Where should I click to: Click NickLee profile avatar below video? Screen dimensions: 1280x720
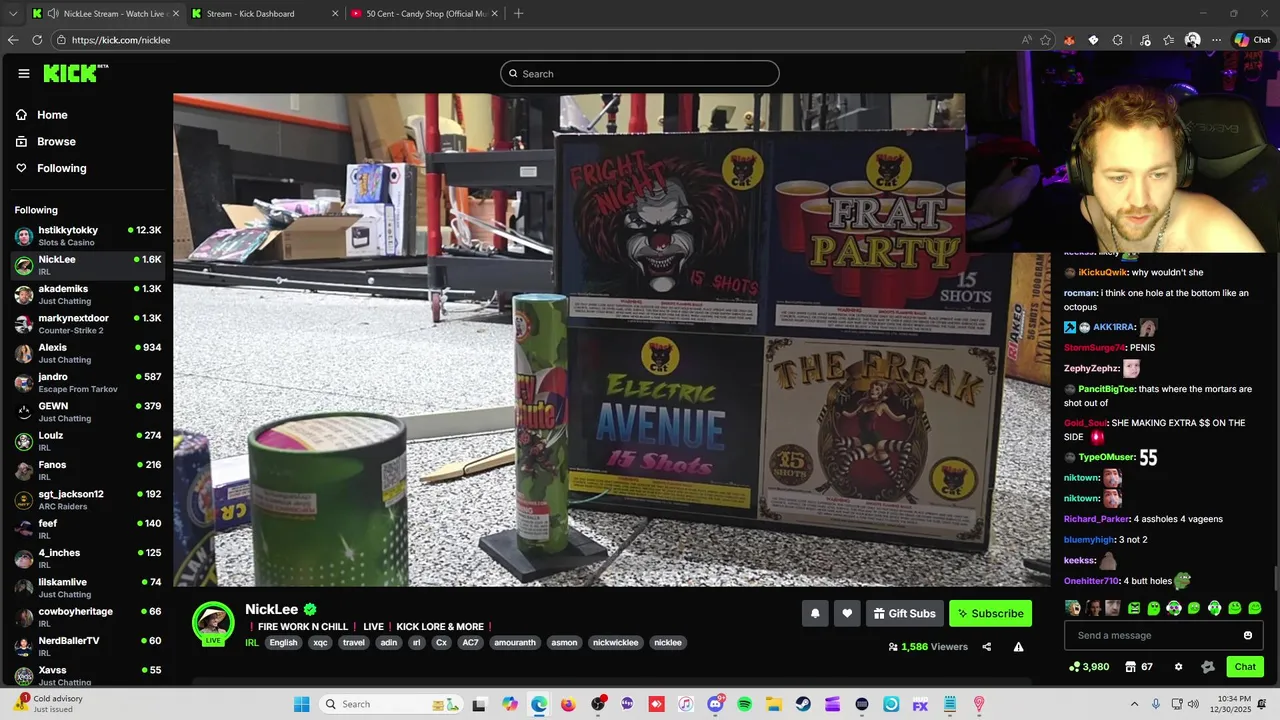(x=213, y=623)
